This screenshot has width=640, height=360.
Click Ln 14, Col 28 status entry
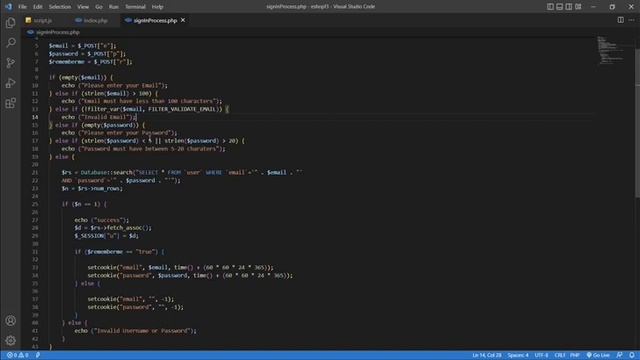pos(487,355)
